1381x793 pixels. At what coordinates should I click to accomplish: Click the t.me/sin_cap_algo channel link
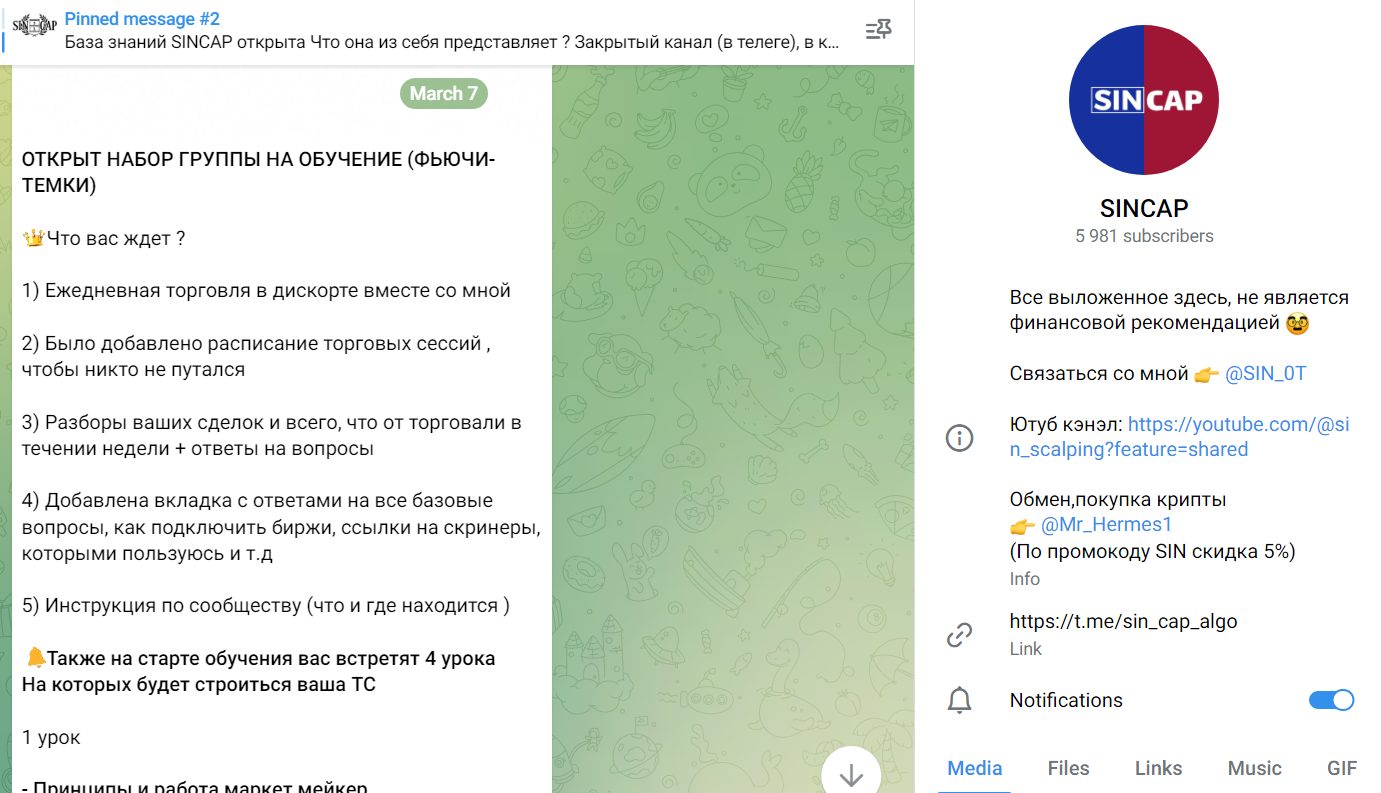point(1123,621)
